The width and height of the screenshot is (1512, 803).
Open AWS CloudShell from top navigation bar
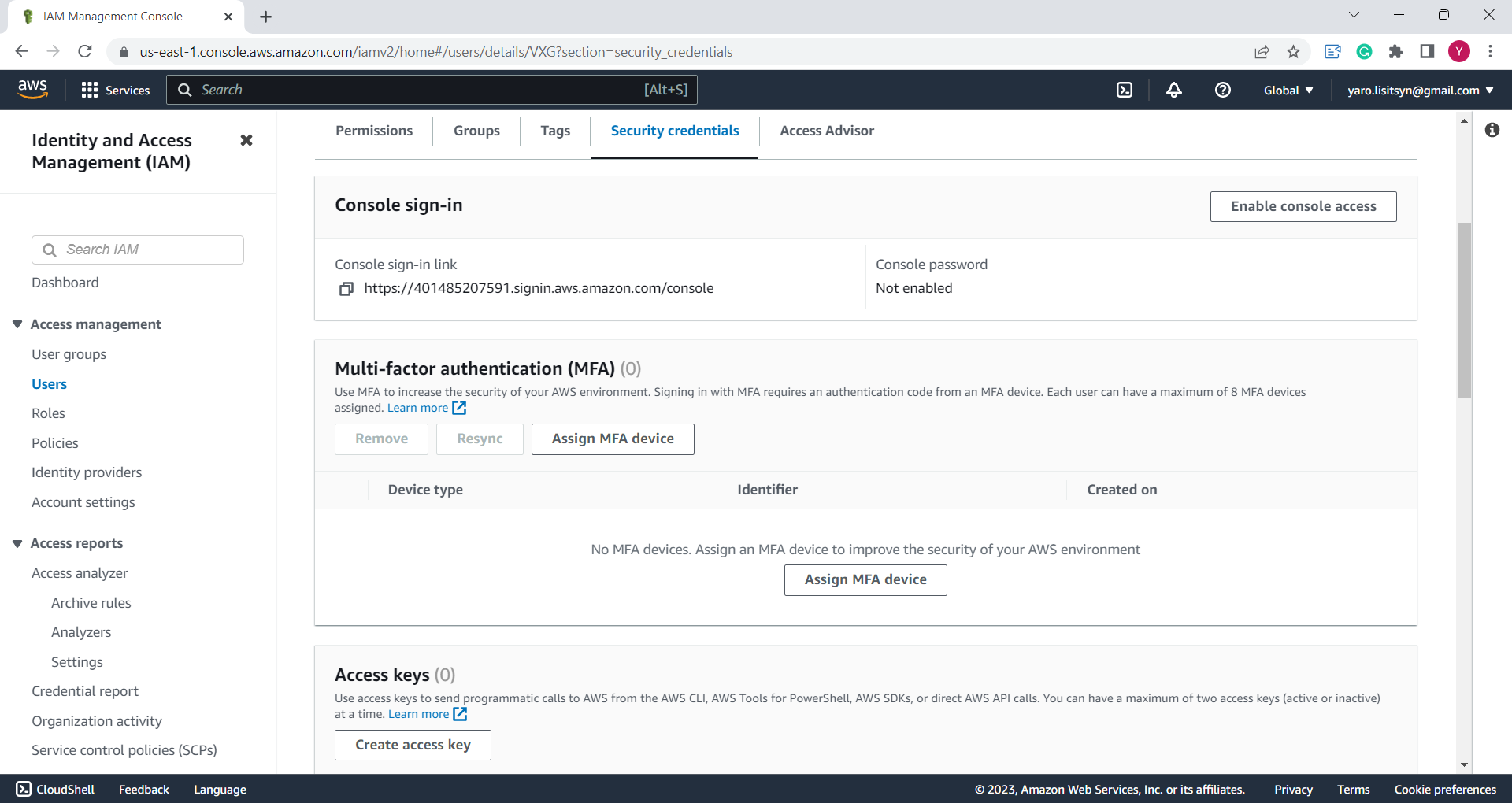click(x=1125, y=90)
